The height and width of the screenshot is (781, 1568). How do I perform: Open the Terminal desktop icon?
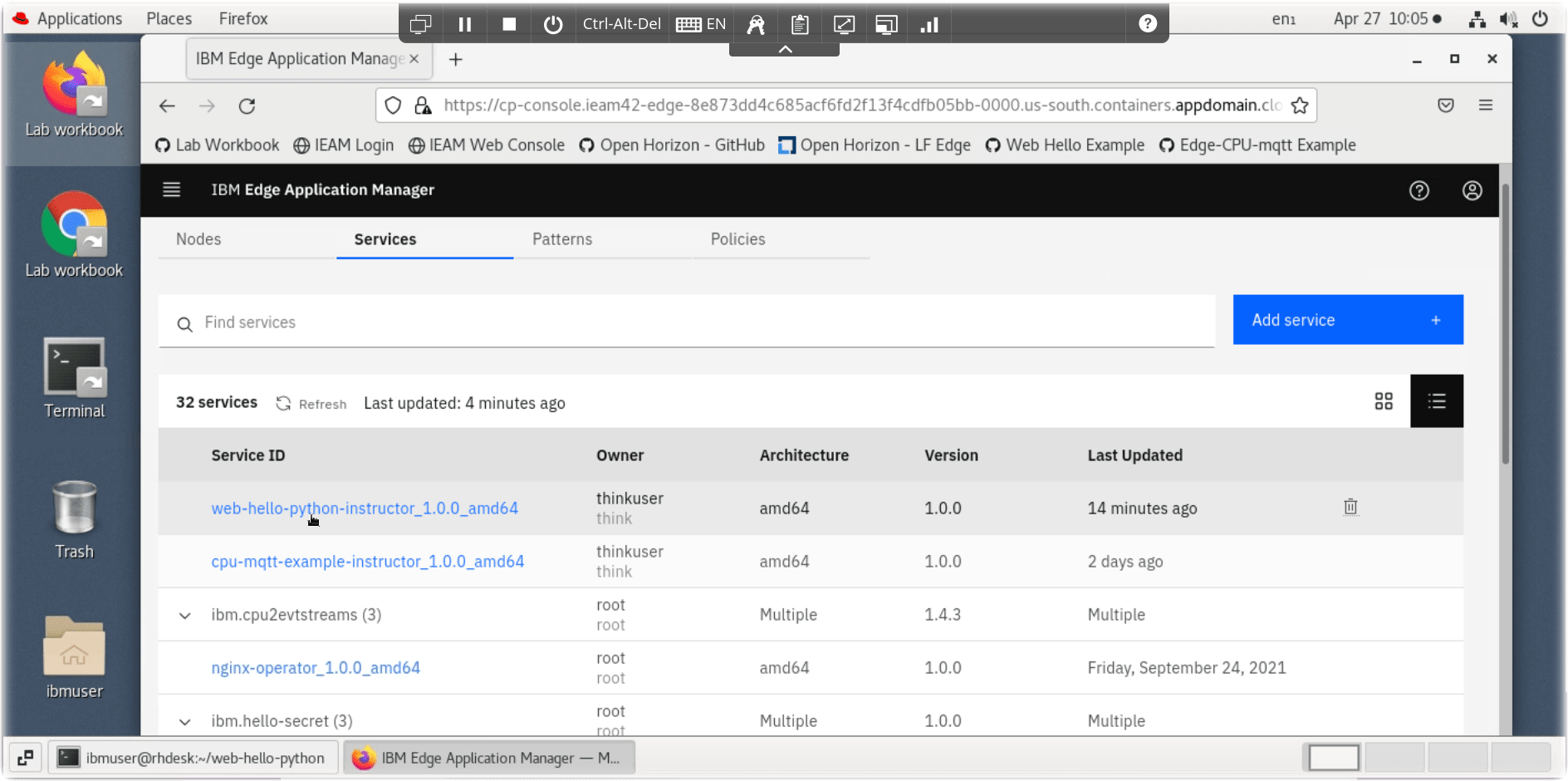[75, 378]
